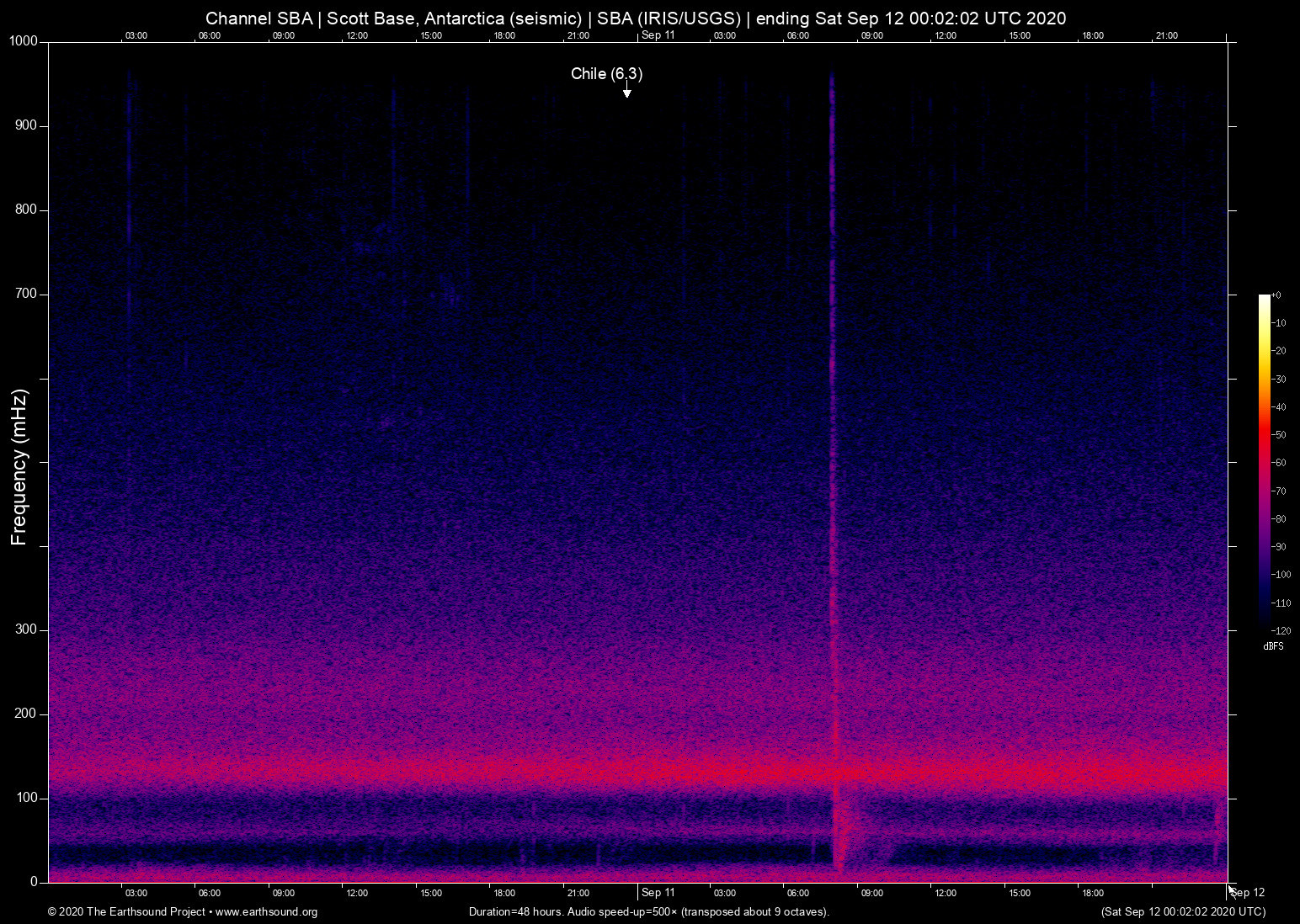
Task: Click the 0 mHz baseline tick
Action: pos(32,881)
